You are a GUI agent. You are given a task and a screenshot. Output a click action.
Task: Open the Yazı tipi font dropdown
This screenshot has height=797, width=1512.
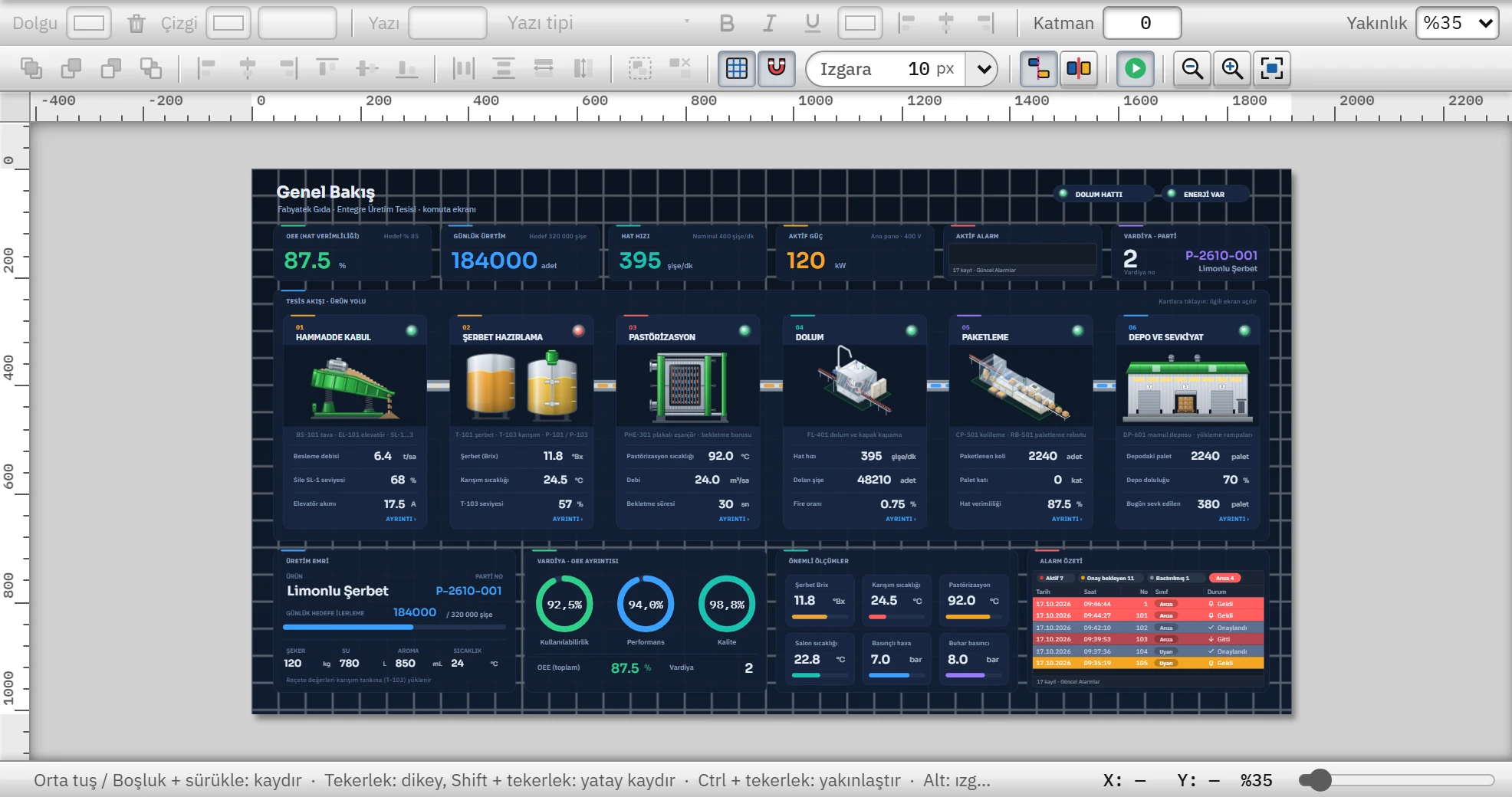(x=598, y=24)
